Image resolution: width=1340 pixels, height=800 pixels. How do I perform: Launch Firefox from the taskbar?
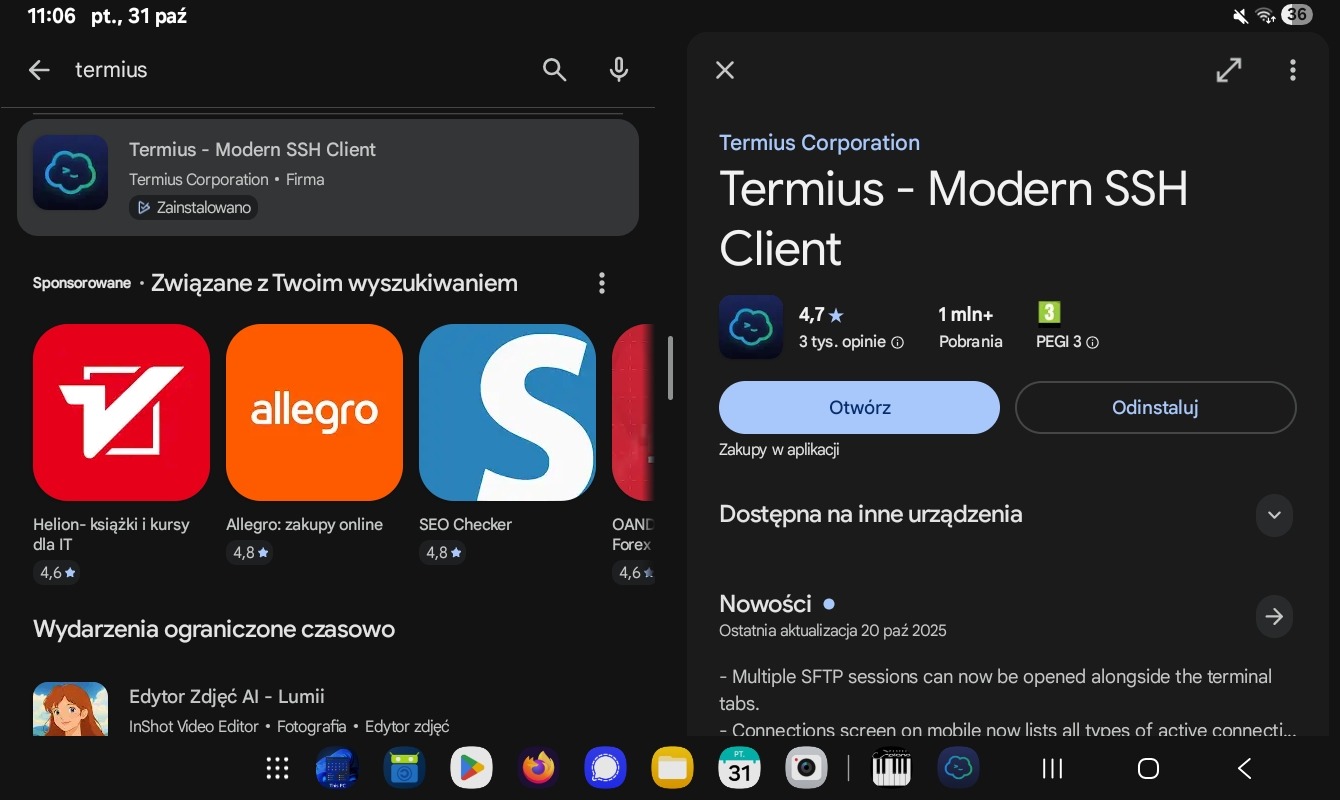[x=538, y=768]
